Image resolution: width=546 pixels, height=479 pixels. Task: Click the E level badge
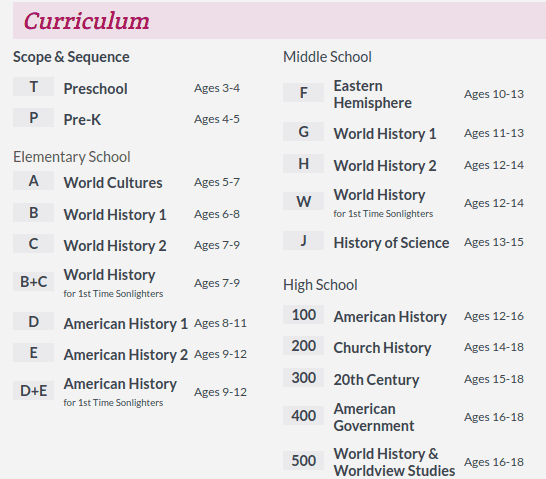(33, 353)
